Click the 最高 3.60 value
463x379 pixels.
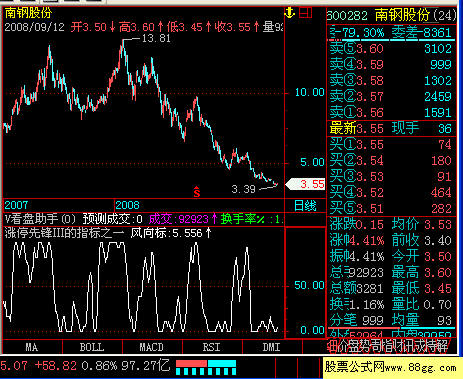tap(422, 272)
